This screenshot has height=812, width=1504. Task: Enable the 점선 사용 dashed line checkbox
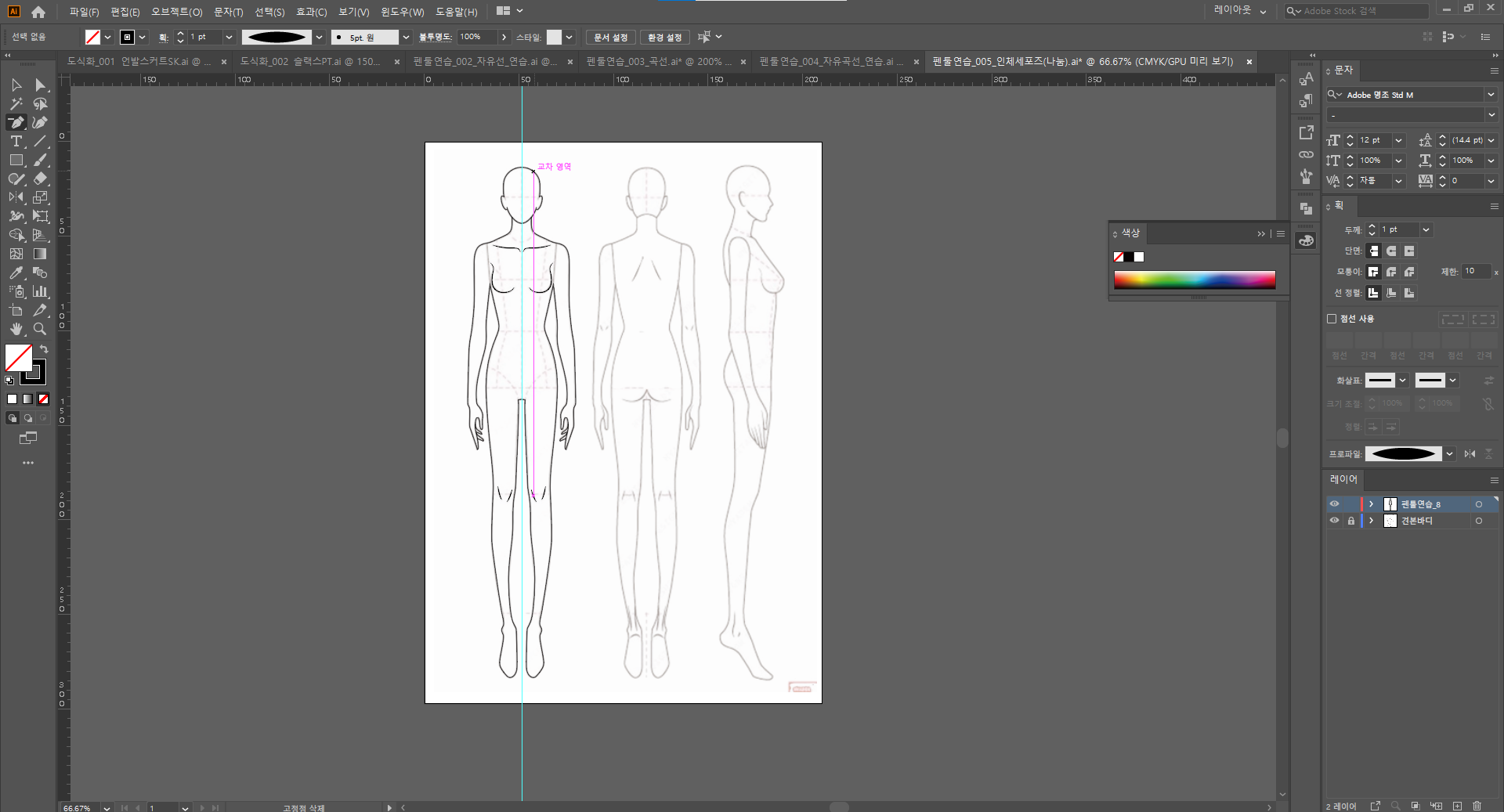(x=1332, y=319)
